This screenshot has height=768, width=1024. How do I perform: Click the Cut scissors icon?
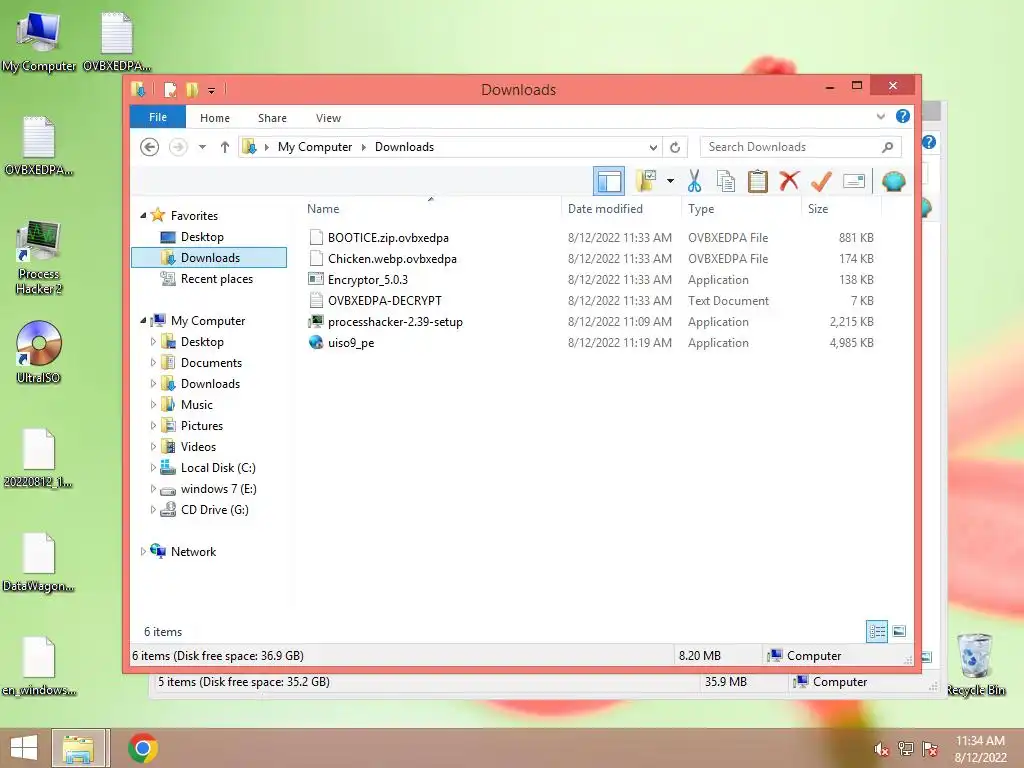(694, 181)
